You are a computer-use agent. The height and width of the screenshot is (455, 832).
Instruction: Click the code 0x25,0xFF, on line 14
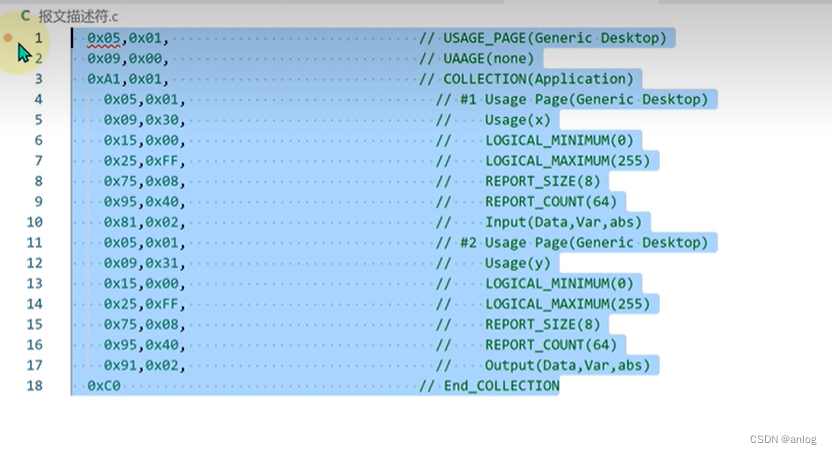click(x=144, y=304)
